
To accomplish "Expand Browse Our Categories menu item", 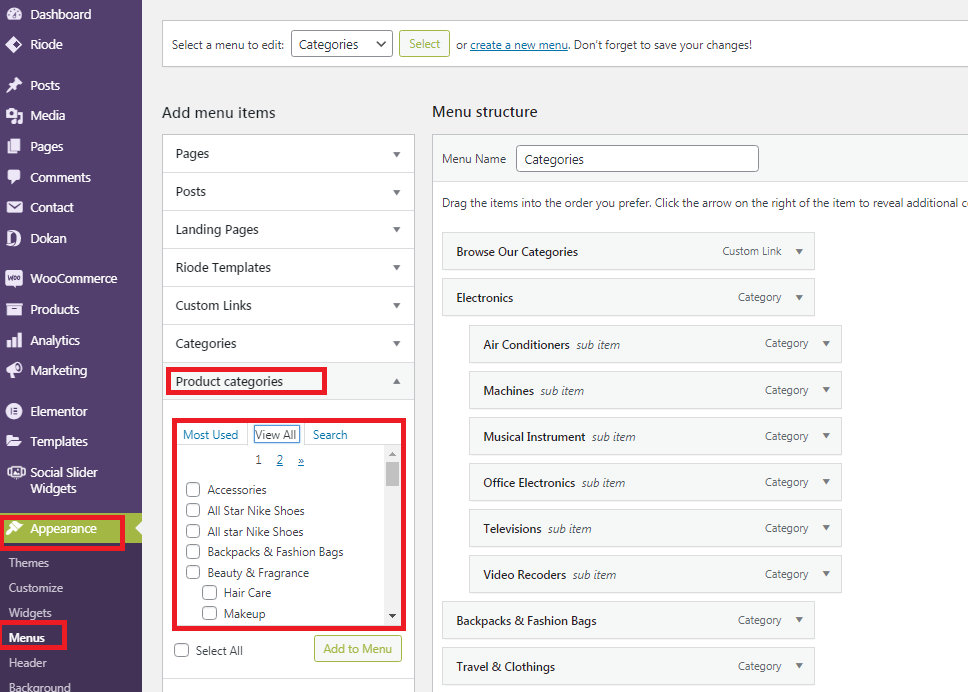I will (799, 251).
